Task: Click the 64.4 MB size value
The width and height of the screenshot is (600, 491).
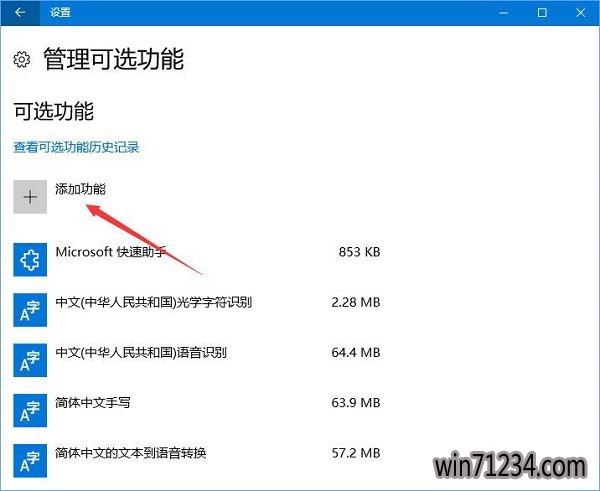Action: coord(356,352)
